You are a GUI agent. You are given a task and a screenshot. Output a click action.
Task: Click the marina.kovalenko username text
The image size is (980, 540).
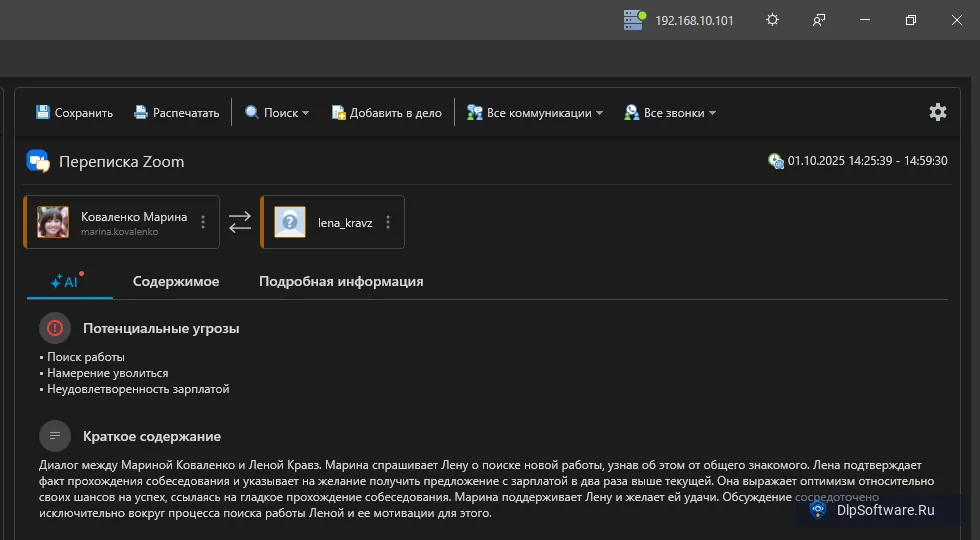[119, 232]
